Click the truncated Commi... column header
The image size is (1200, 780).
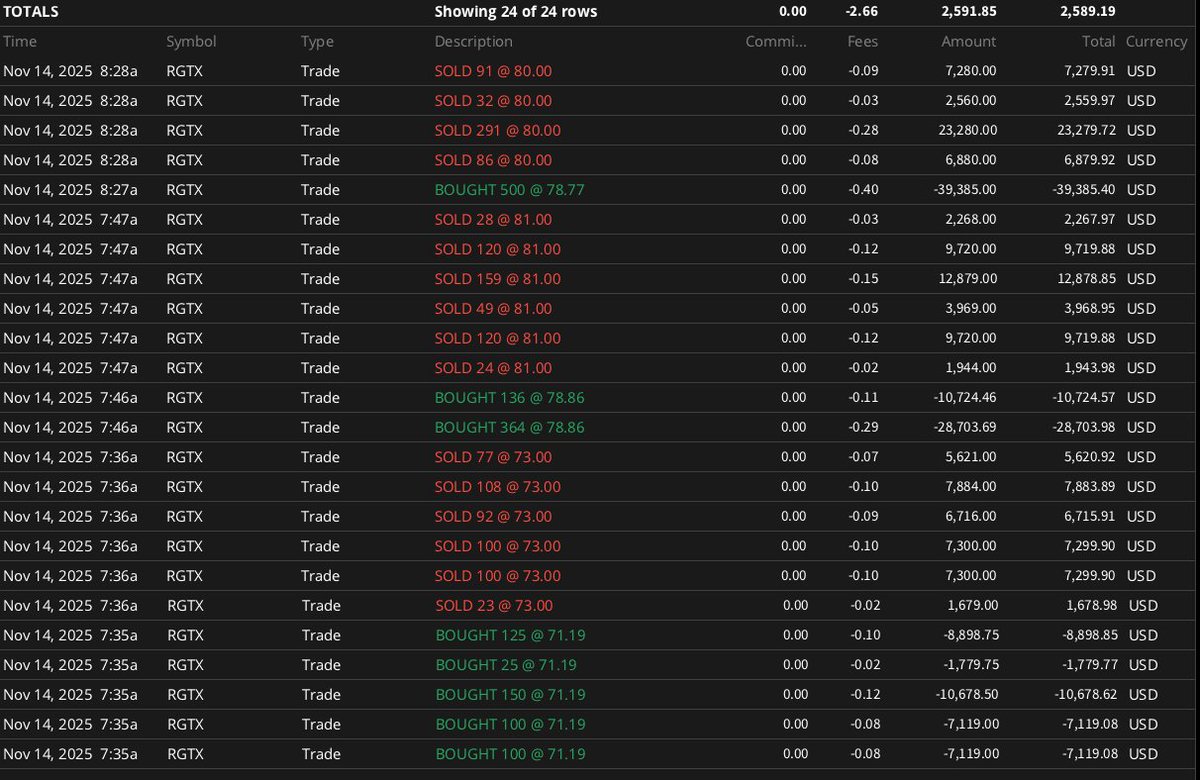click(x=776, y=42)
